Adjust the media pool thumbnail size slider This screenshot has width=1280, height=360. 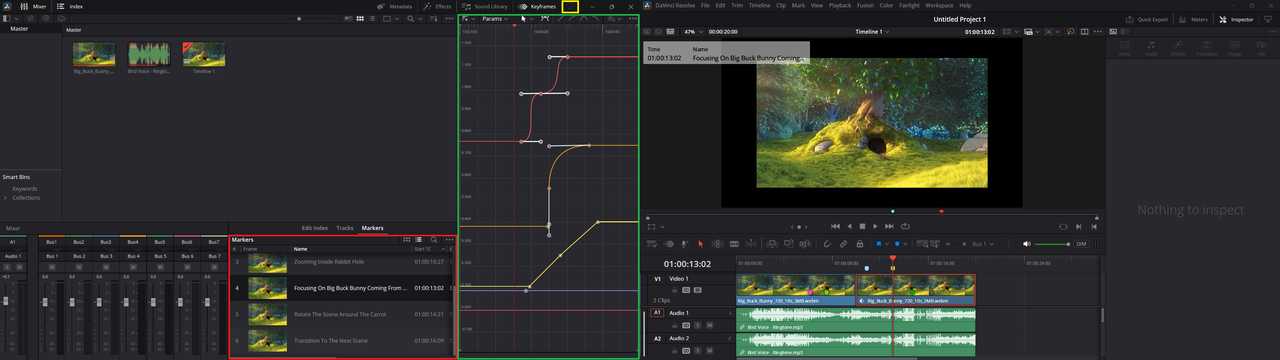point(300,18)
